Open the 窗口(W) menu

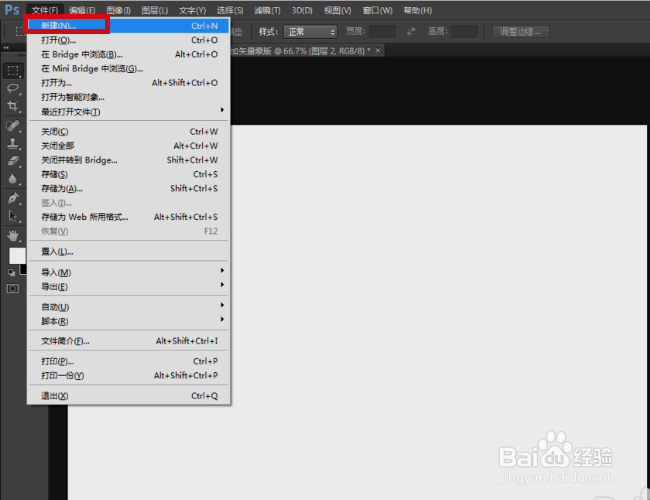pyautogui.click(x=378, y=10)
